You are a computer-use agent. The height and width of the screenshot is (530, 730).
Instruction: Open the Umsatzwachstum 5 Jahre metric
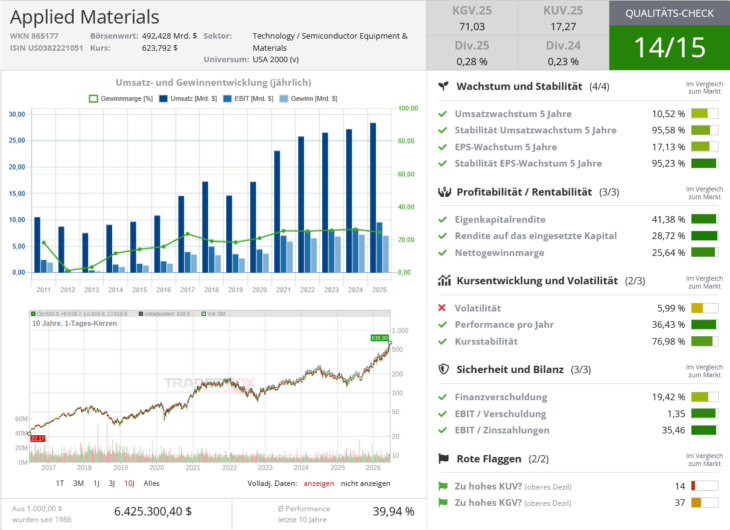513,114
